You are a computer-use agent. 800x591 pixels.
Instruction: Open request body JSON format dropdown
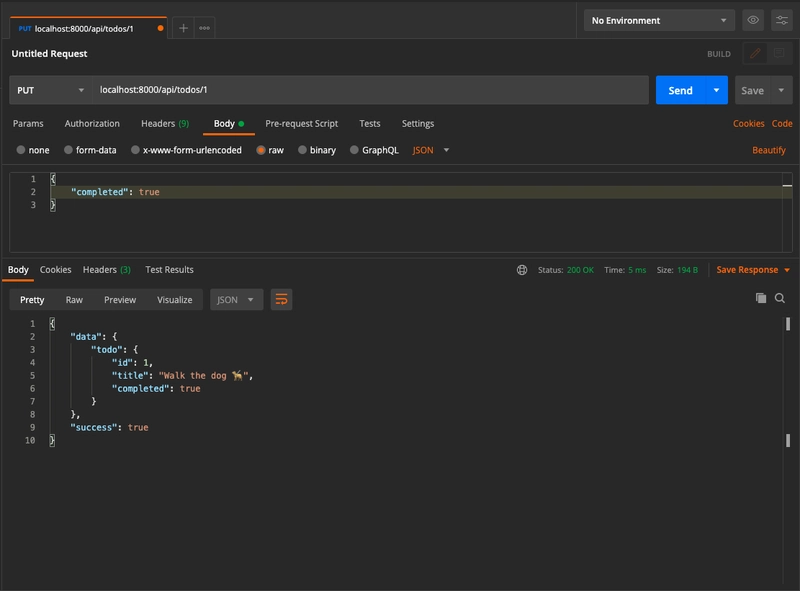pos(431,150)
